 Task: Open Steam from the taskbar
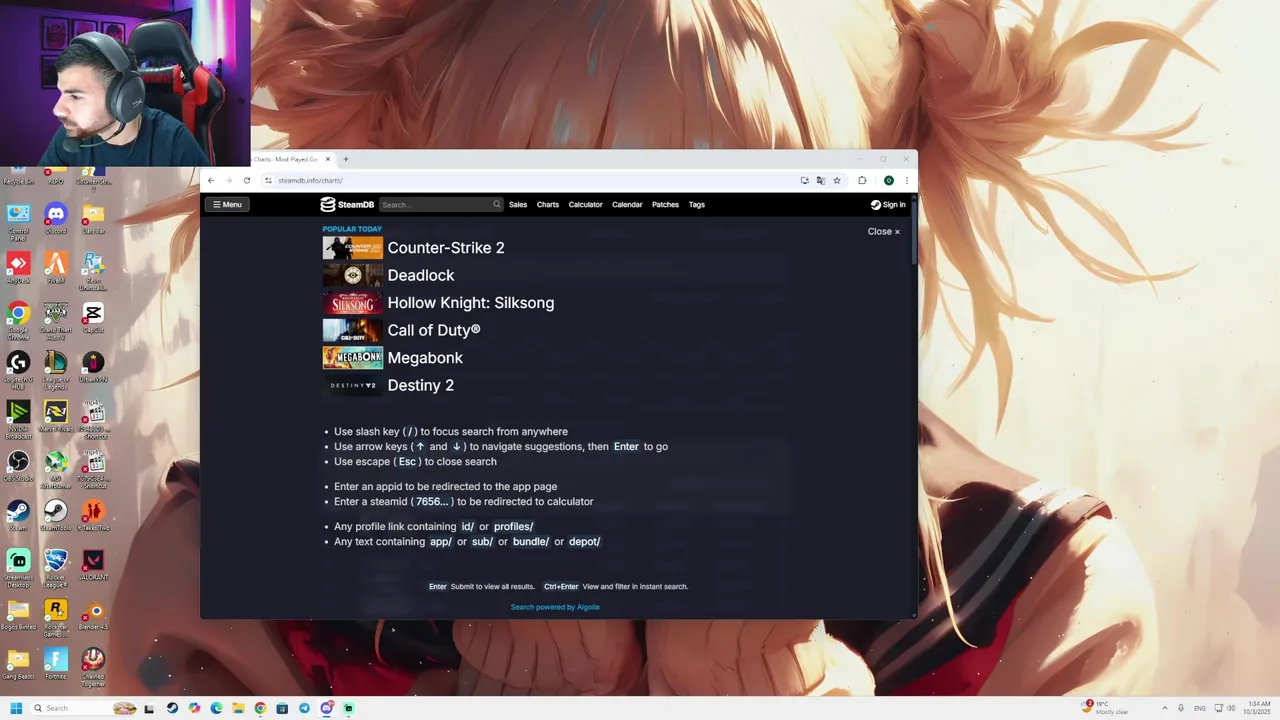pyautogui.click(x=172, y=708)
